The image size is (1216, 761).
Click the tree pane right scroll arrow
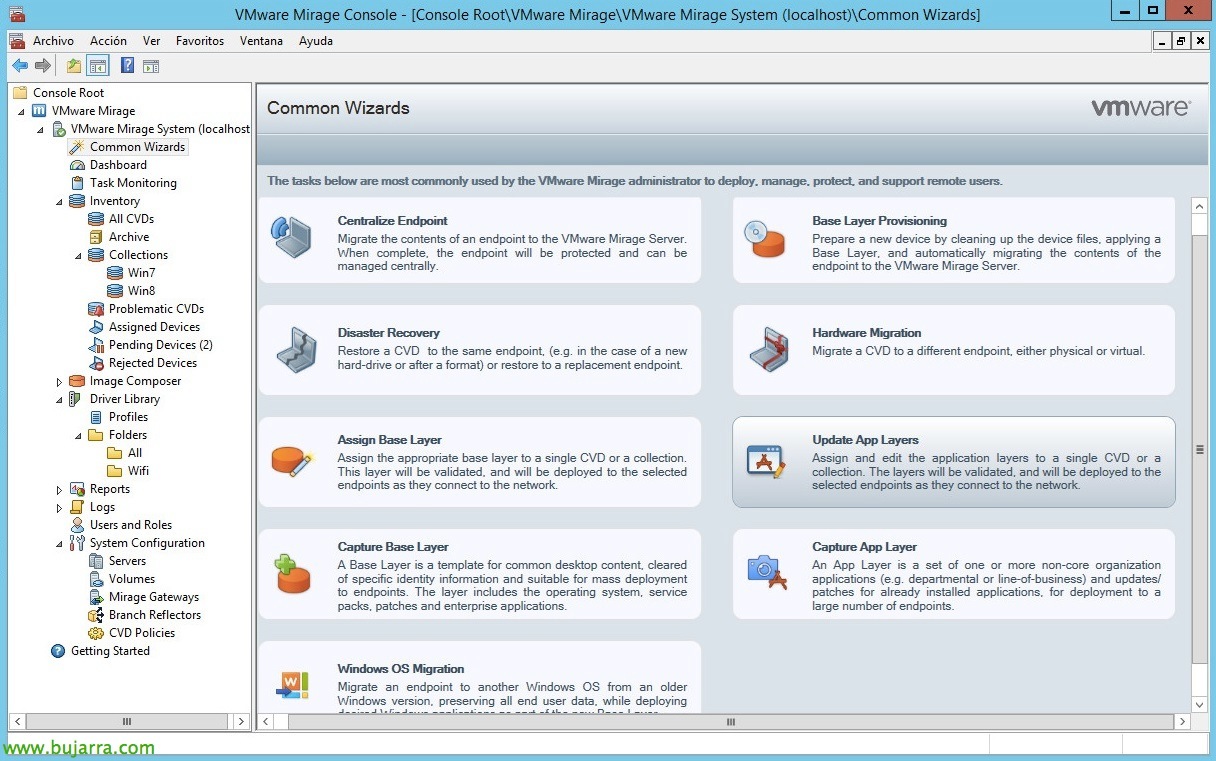[241, 721]
